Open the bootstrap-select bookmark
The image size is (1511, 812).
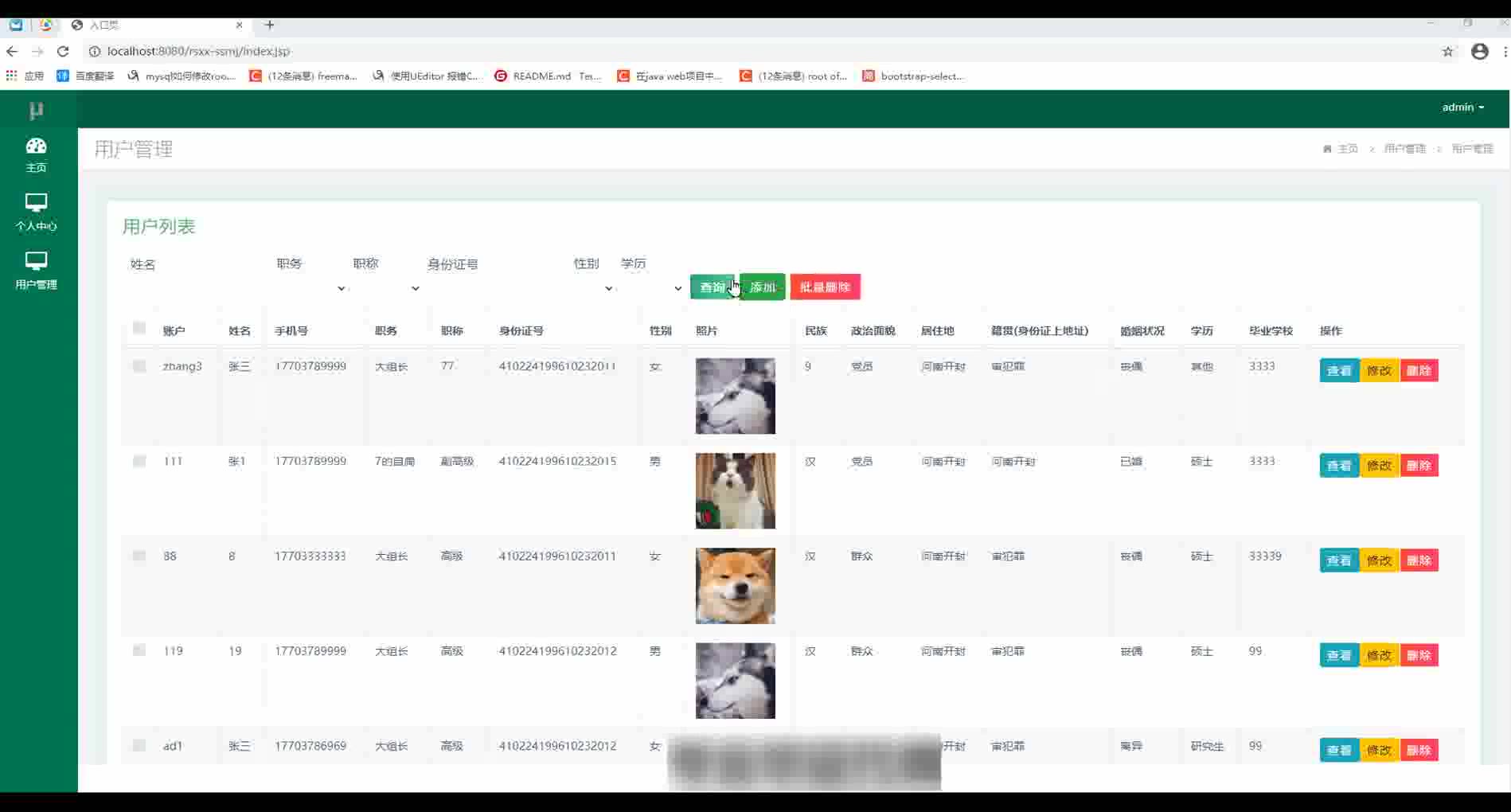pos(913,76)
